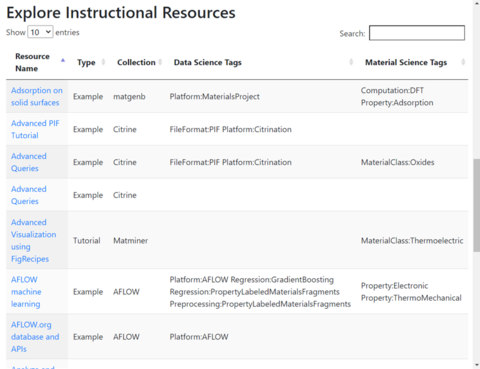Click sort arrows beside Type column
This screenshot has width=480, height=369.
point(103,62)
